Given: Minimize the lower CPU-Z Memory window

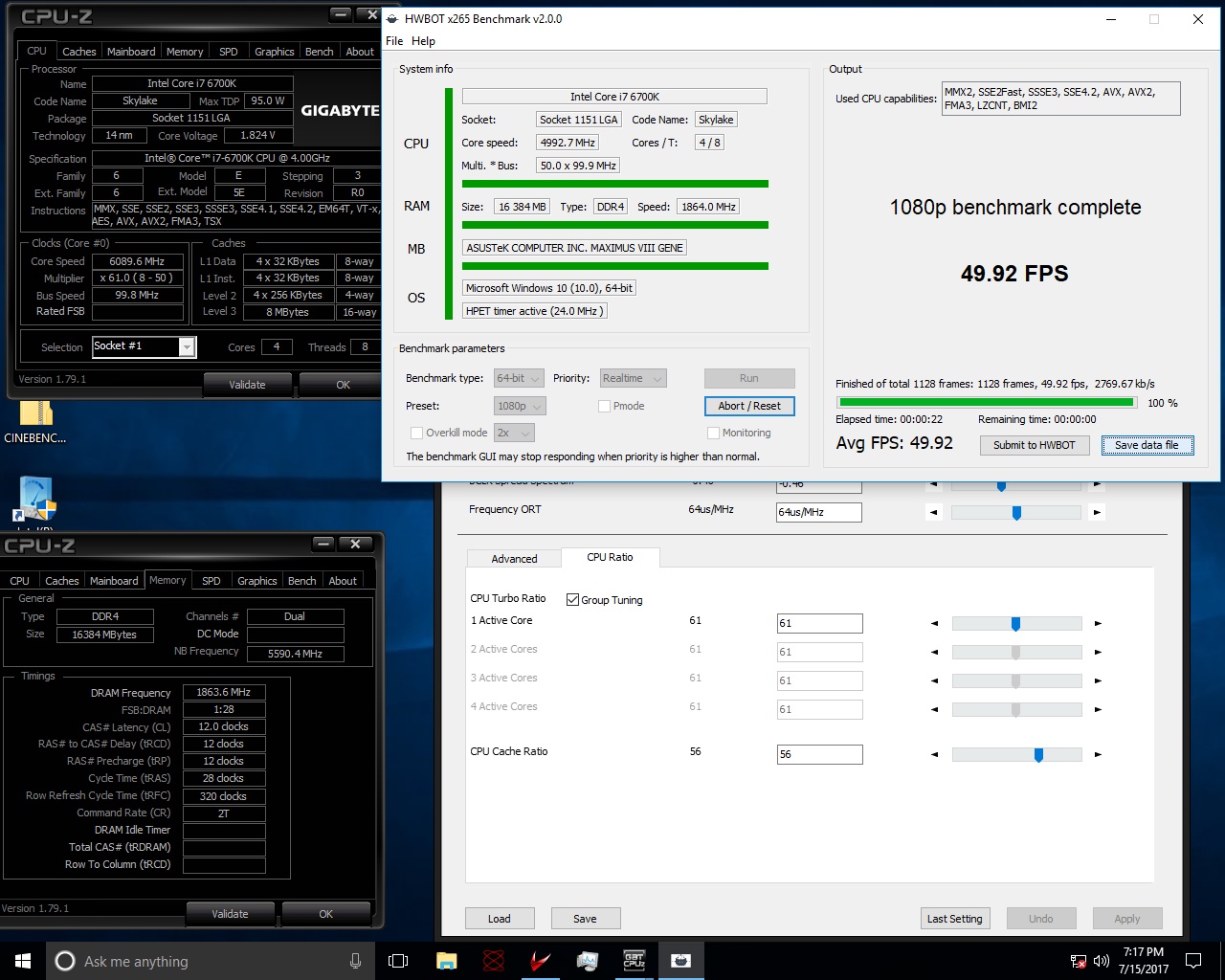Looking at the screenshot, I should 323,544.
